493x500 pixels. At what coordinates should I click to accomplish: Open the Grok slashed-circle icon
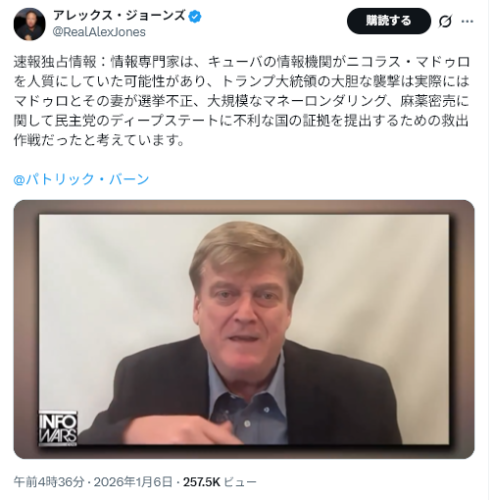445,21
